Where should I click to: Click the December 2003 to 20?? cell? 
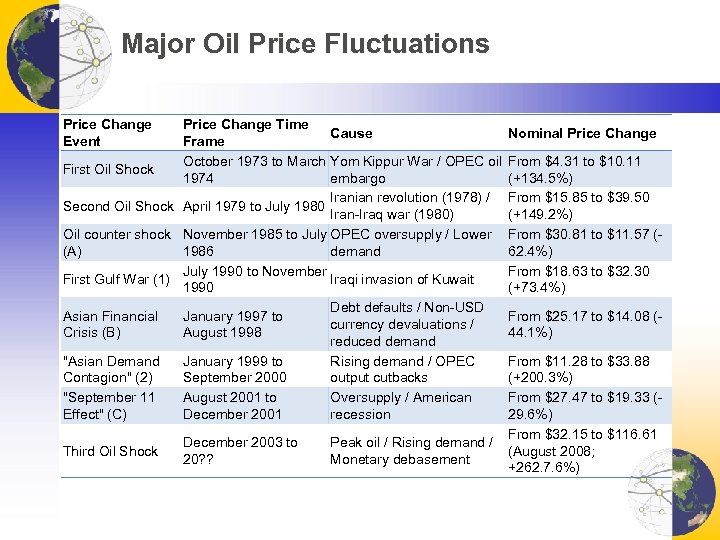(240, 451)
